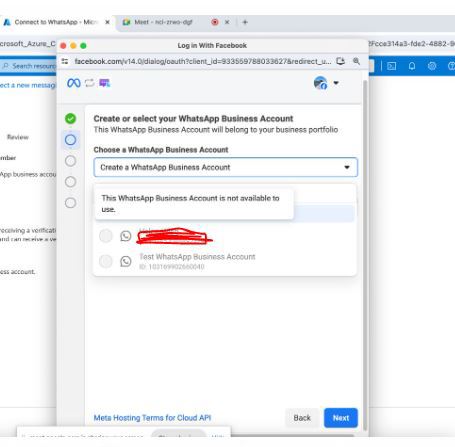This screenshot has width=455, height=447.
Task: Click the purple chat app icon
Action: (104, 83)
